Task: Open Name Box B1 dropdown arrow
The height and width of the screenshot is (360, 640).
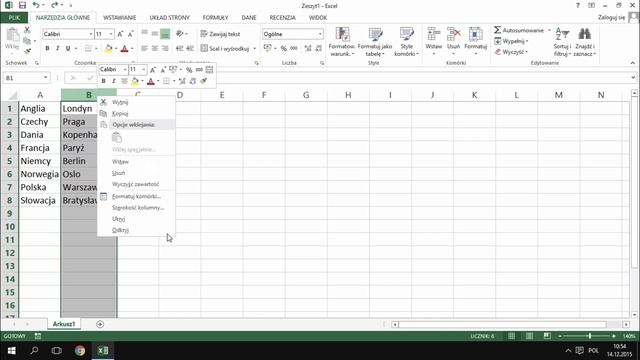Action: [x=45, y=78]
